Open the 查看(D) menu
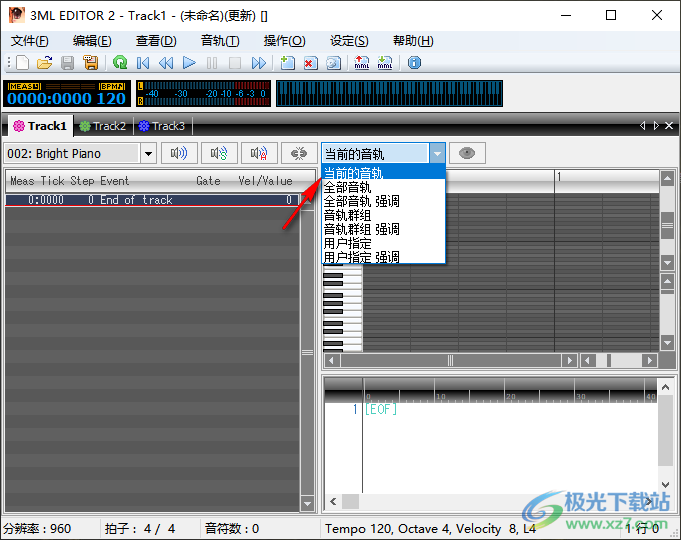 [156, 41]
